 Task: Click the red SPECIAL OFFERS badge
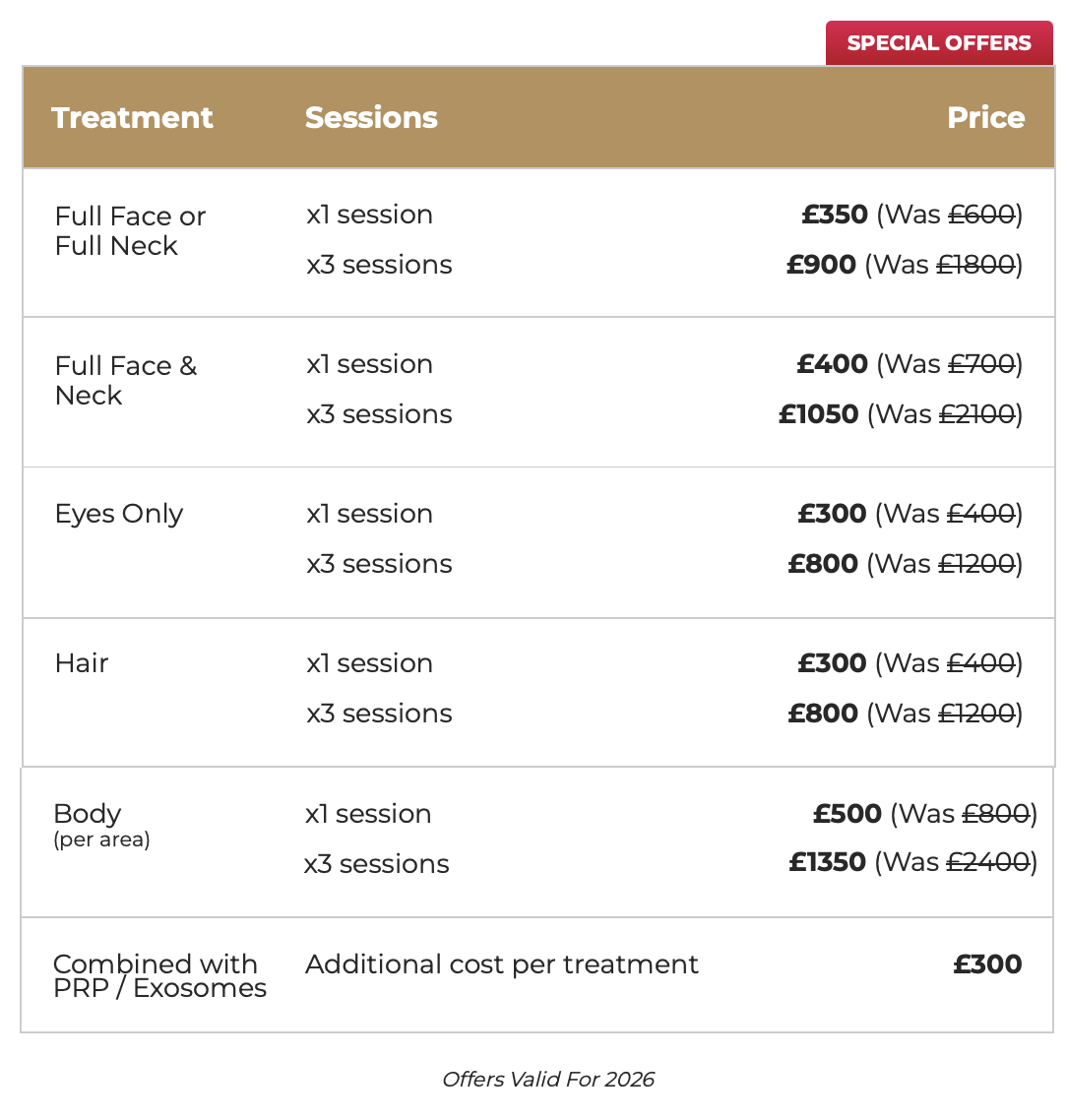[x=938, y=43]
